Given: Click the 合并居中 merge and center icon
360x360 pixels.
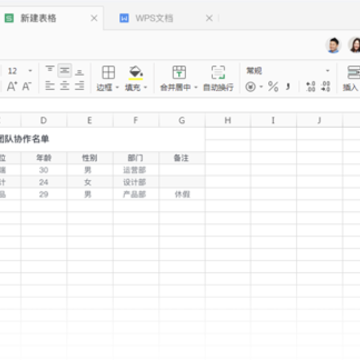Looking at the screenshot, I should pyautogui.click(x=179, y=72).
